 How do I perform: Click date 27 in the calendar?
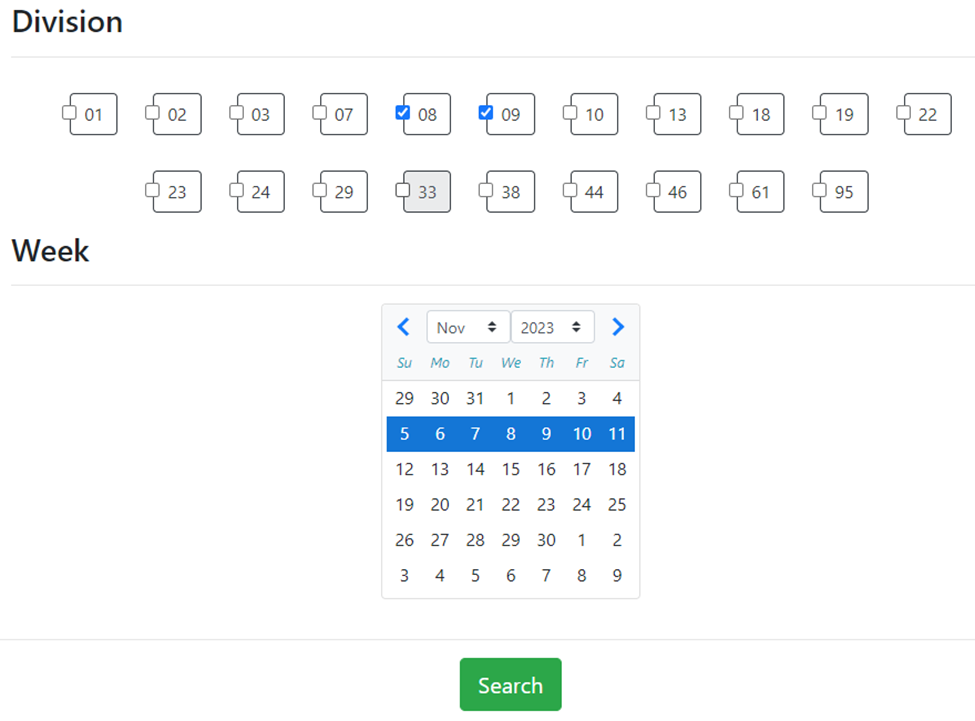[x=440, y=540]
